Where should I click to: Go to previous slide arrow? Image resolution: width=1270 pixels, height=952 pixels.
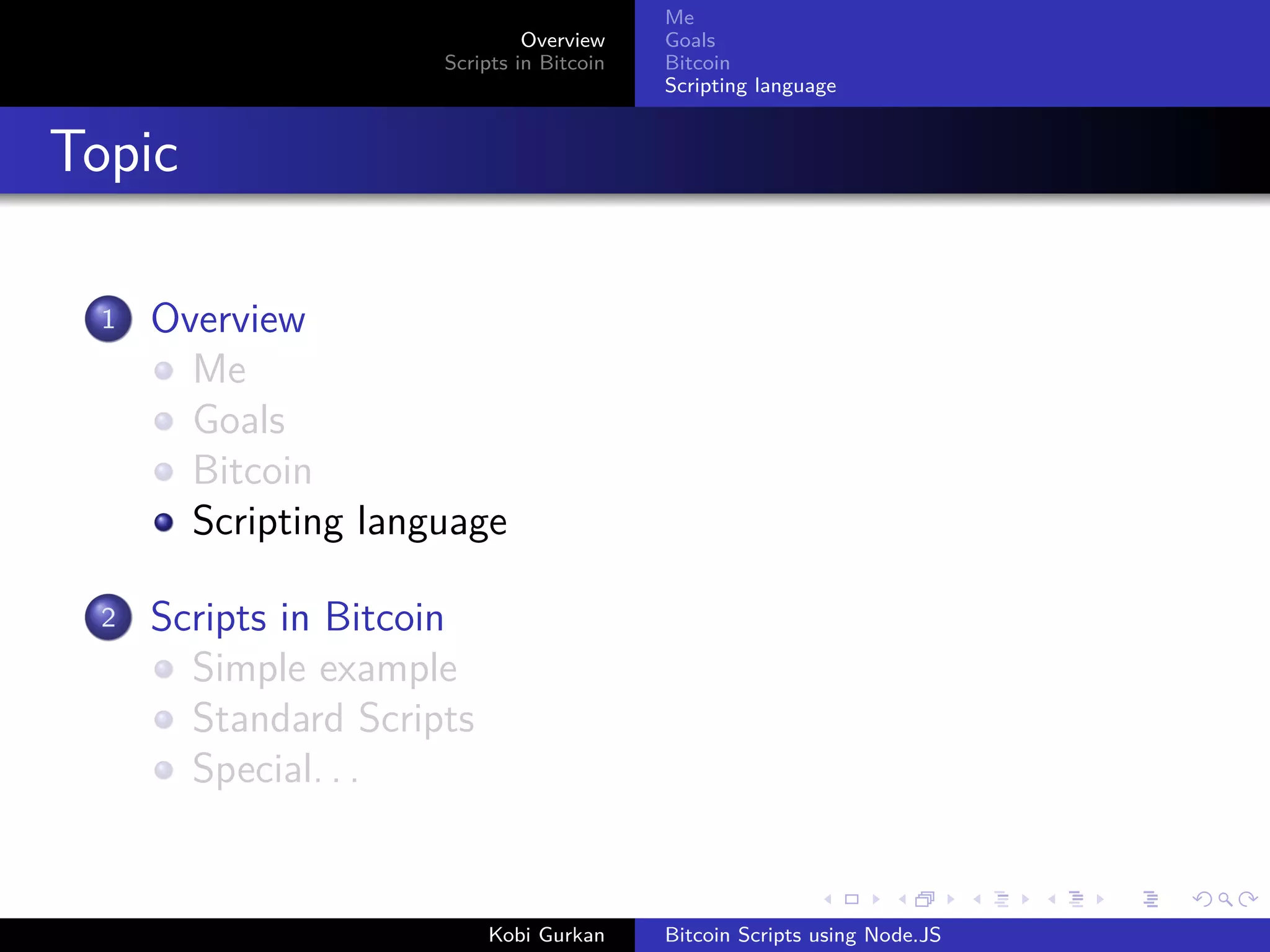pyautogui.click(x=828, y=899)
